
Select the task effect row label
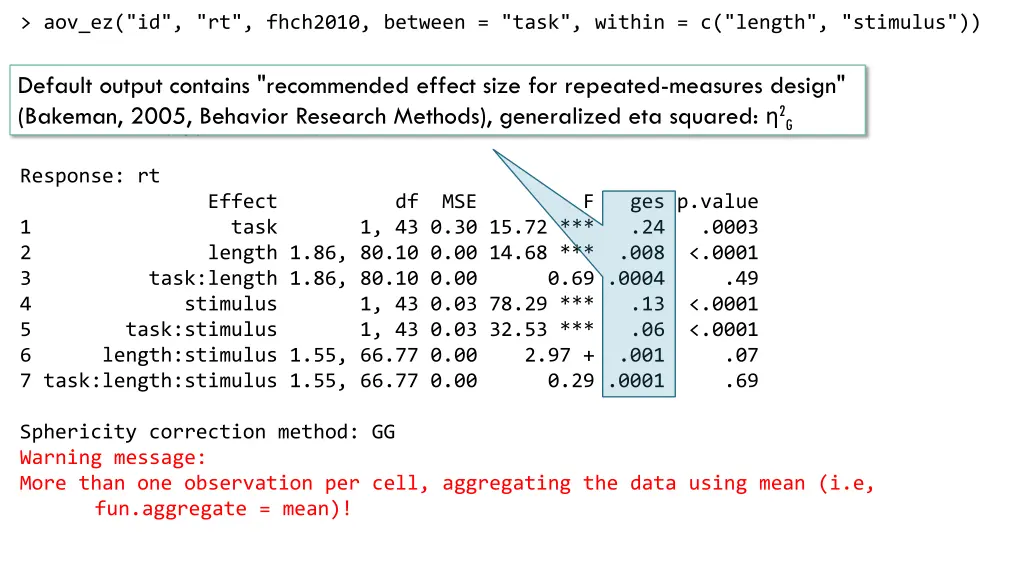tap(254, 227)
